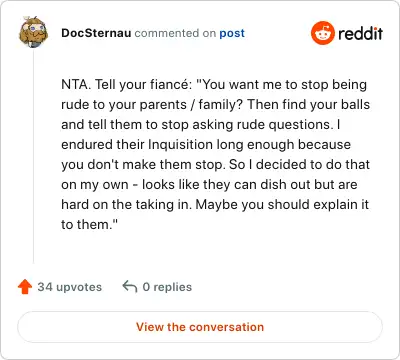Open "View the conversation" button
Viewport: 400px width, 360px height.
[x=200, y=327]
